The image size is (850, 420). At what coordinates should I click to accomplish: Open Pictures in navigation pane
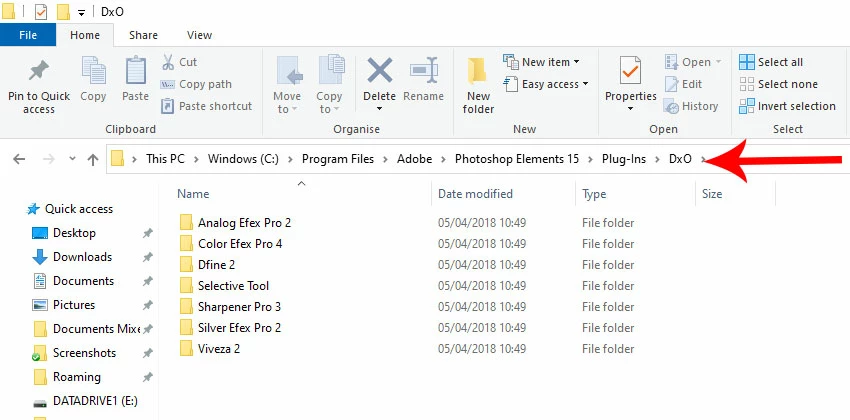(x=63, y=305)
